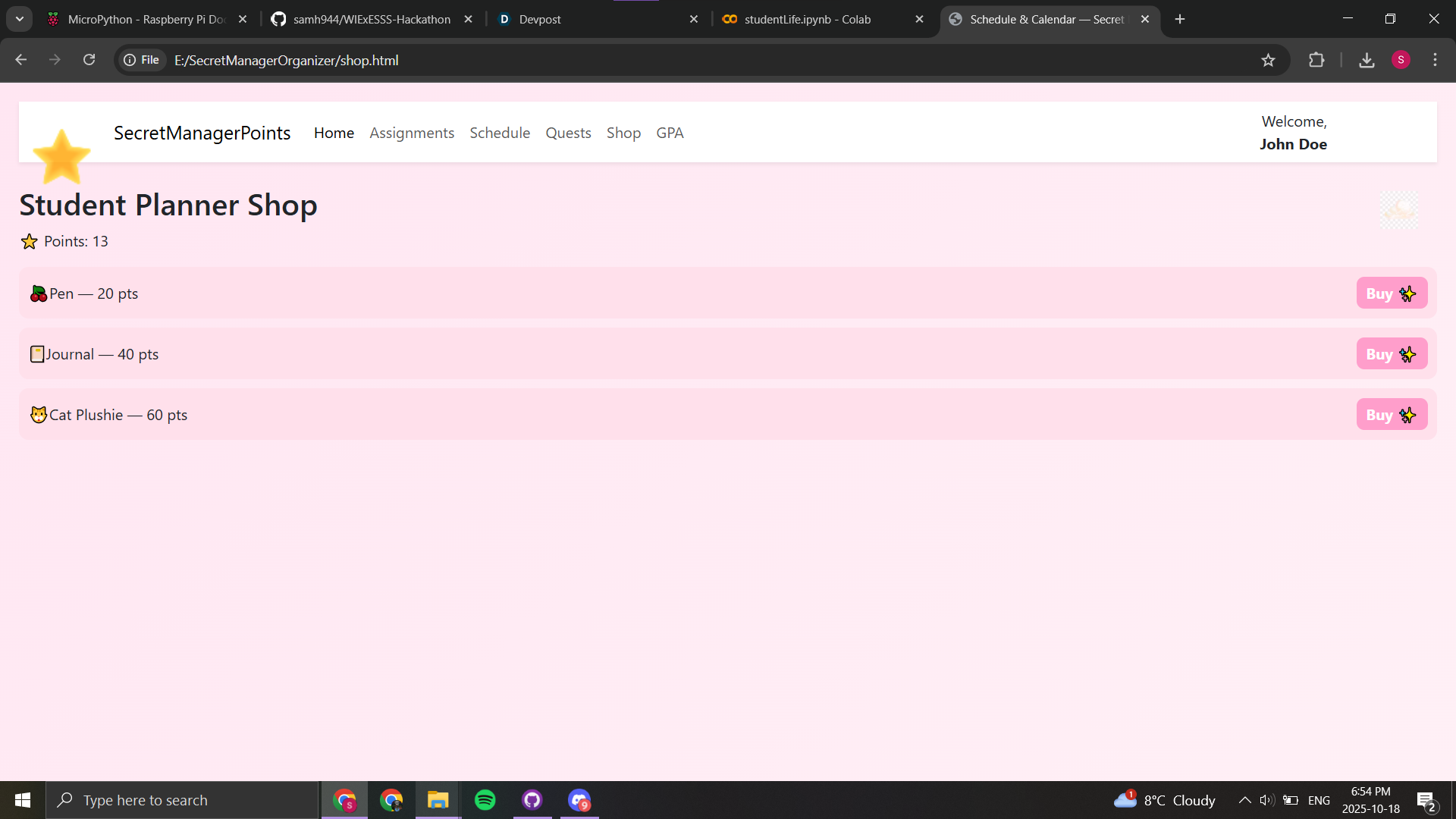Open Chrome downloads icon

click(1367, 60)
